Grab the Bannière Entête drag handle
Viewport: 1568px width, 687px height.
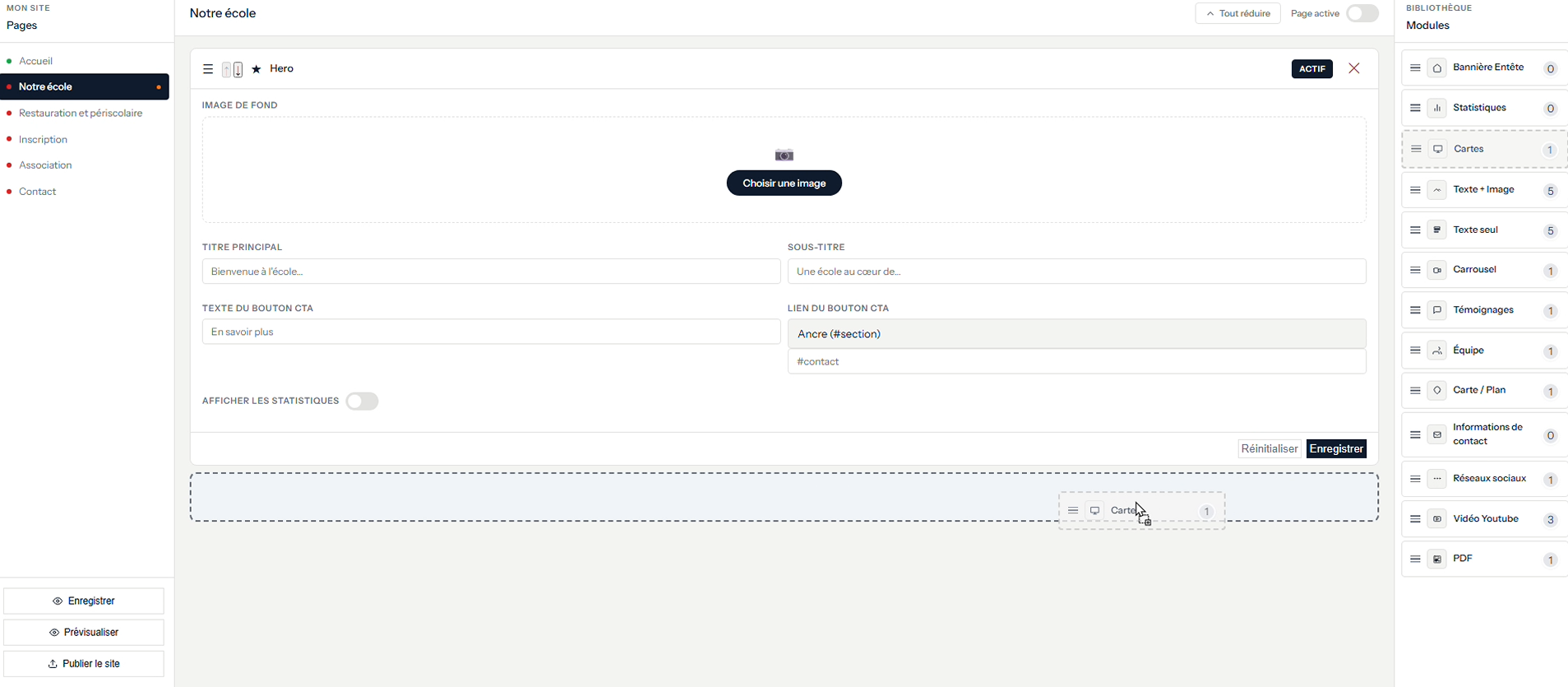tap(1415, 68)
